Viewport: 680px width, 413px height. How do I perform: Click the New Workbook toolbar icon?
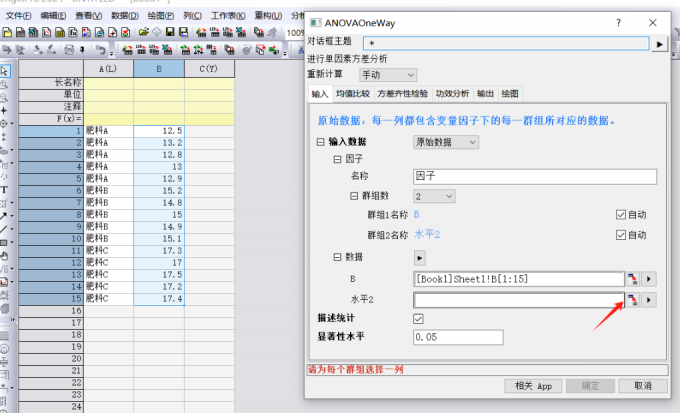click(20, 32)
